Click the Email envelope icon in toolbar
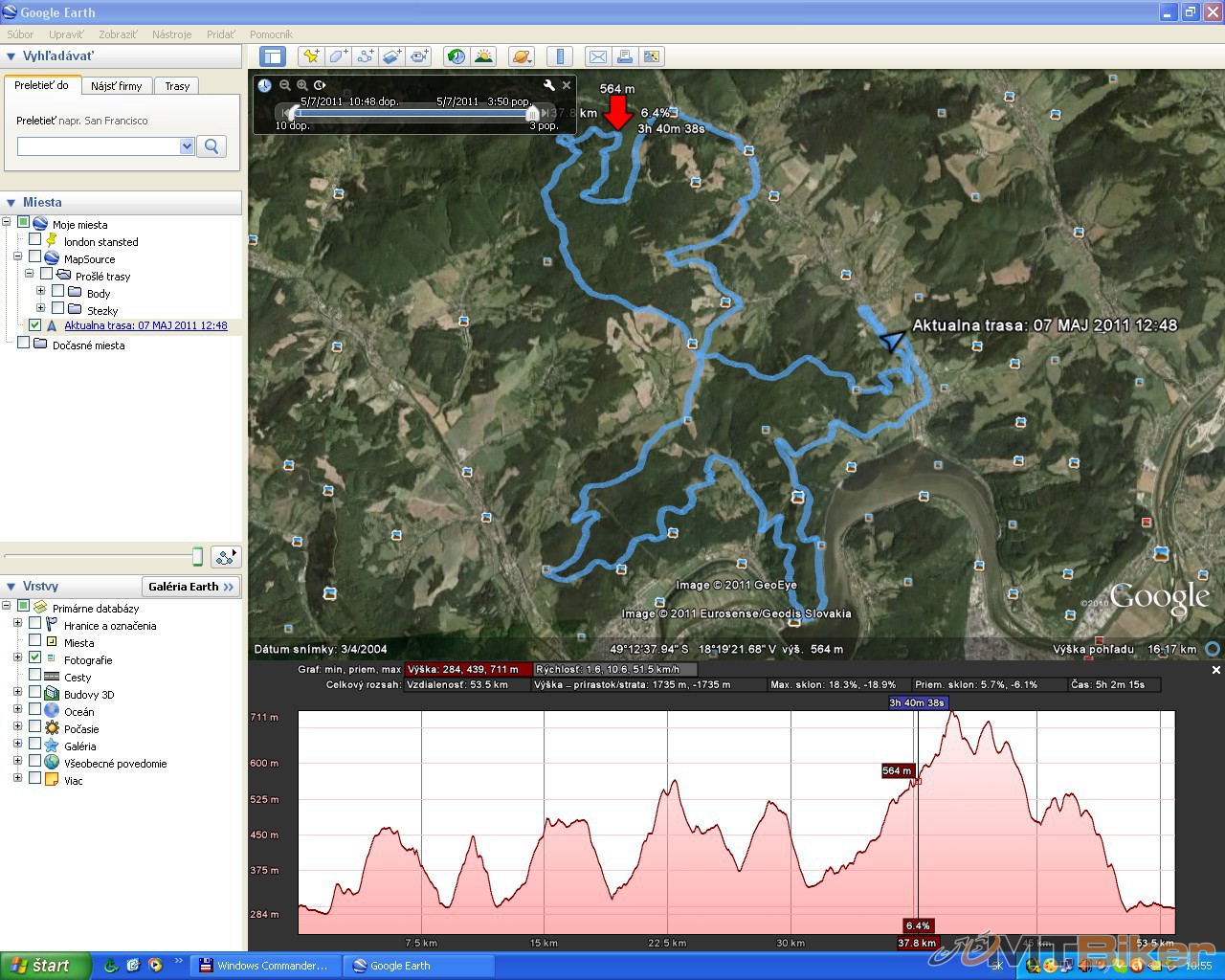 pos(597,56)
